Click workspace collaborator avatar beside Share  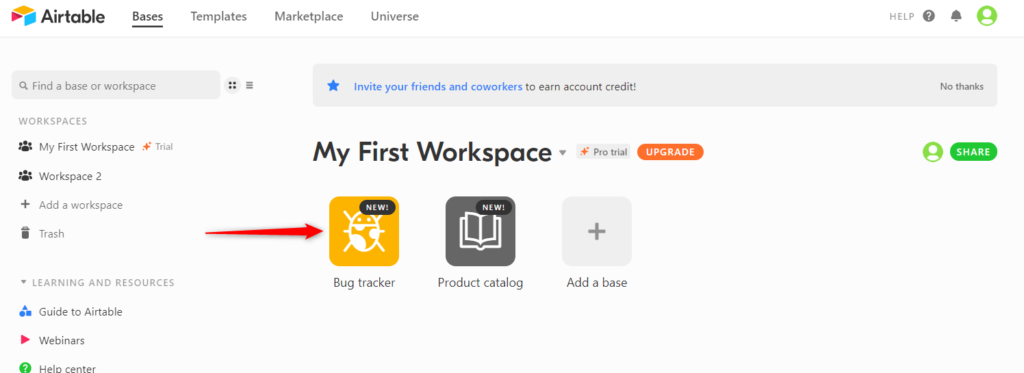(x=933, y=152)
